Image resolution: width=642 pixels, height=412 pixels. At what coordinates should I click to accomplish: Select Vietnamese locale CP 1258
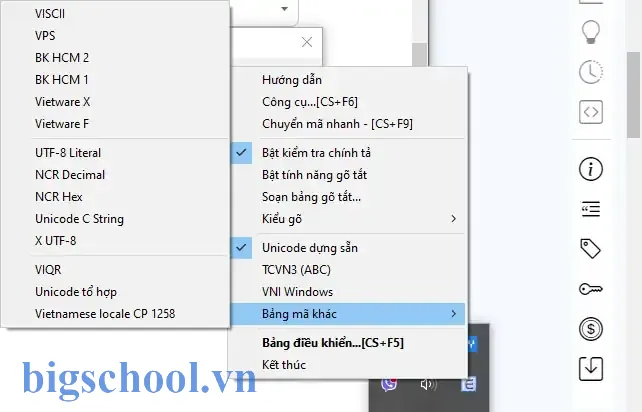tap(115, 314)
